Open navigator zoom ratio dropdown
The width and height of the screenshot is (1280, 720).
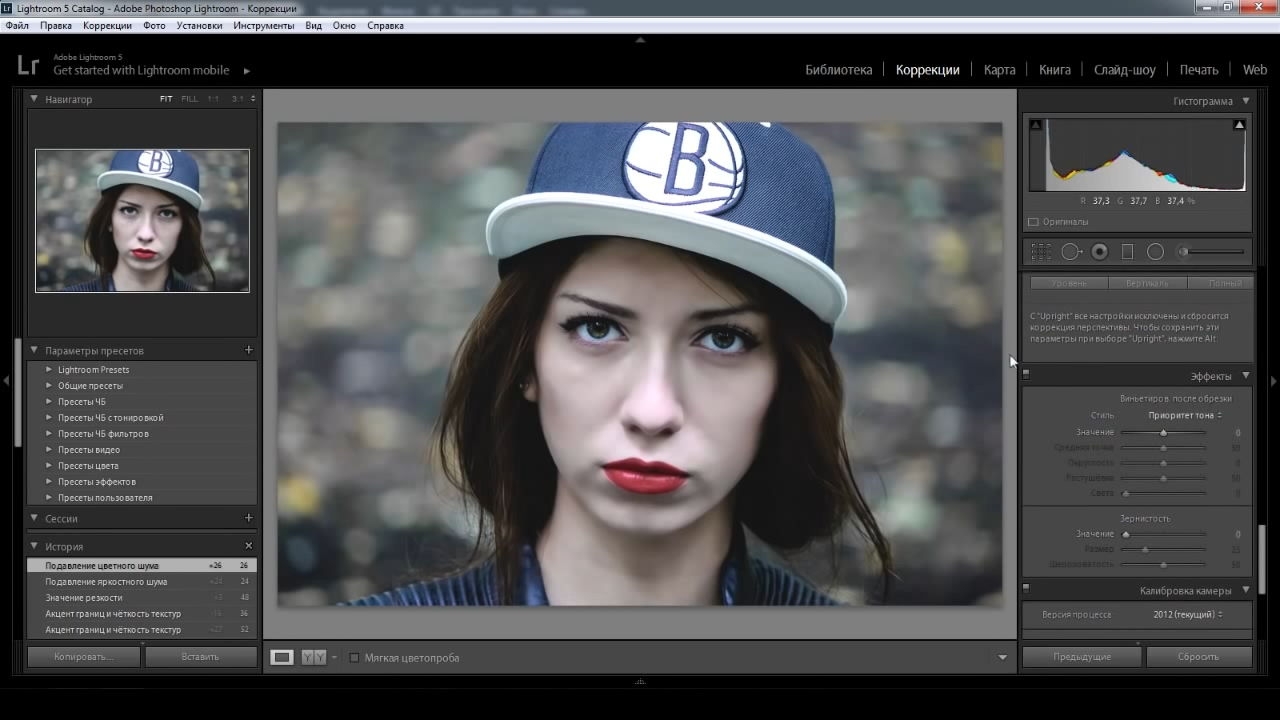click(253, 99)
